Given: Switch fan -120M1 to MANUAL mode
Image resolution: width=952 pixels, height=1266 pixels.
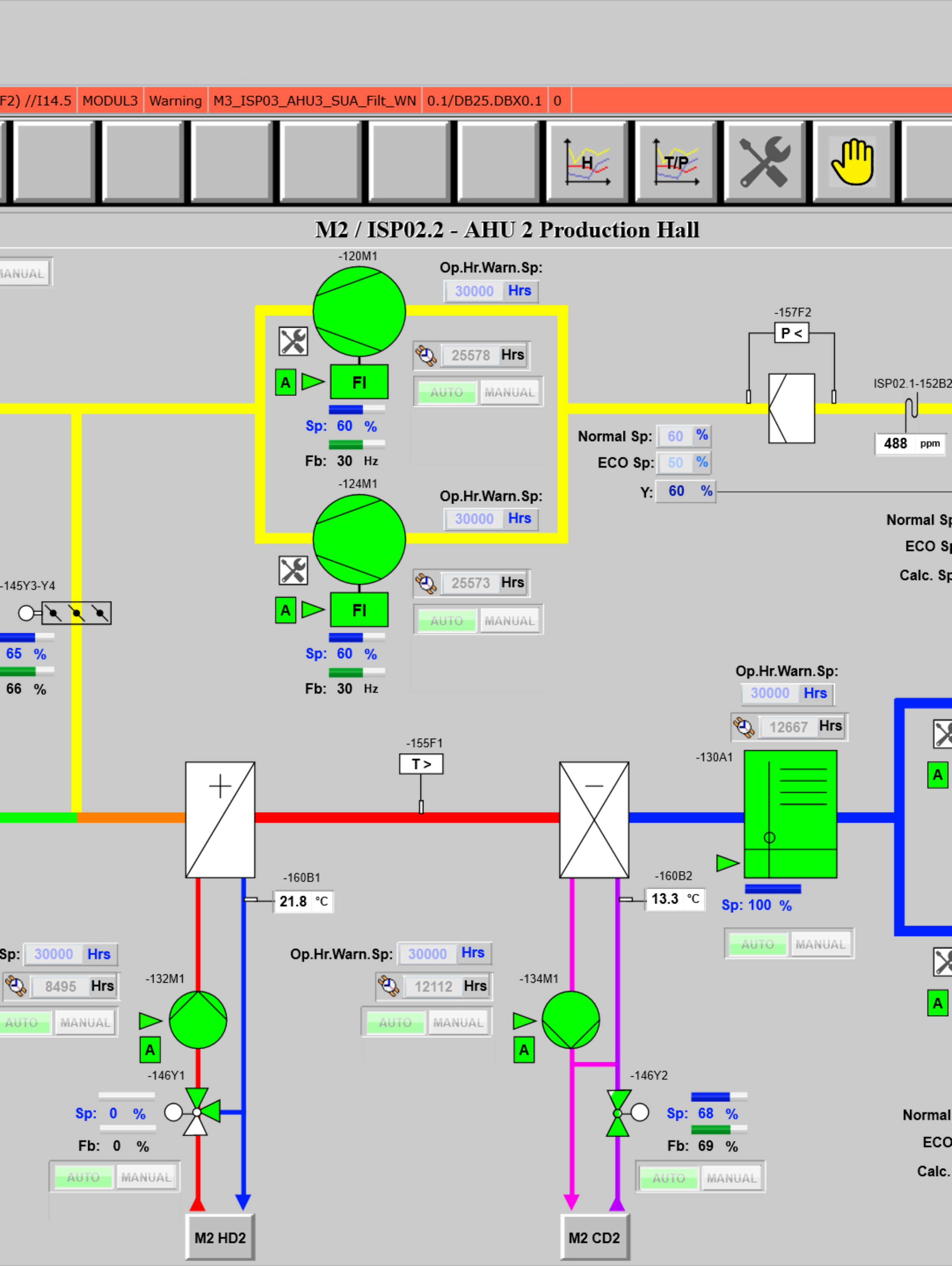Looking at the screenshot, I should click(510, 393).
